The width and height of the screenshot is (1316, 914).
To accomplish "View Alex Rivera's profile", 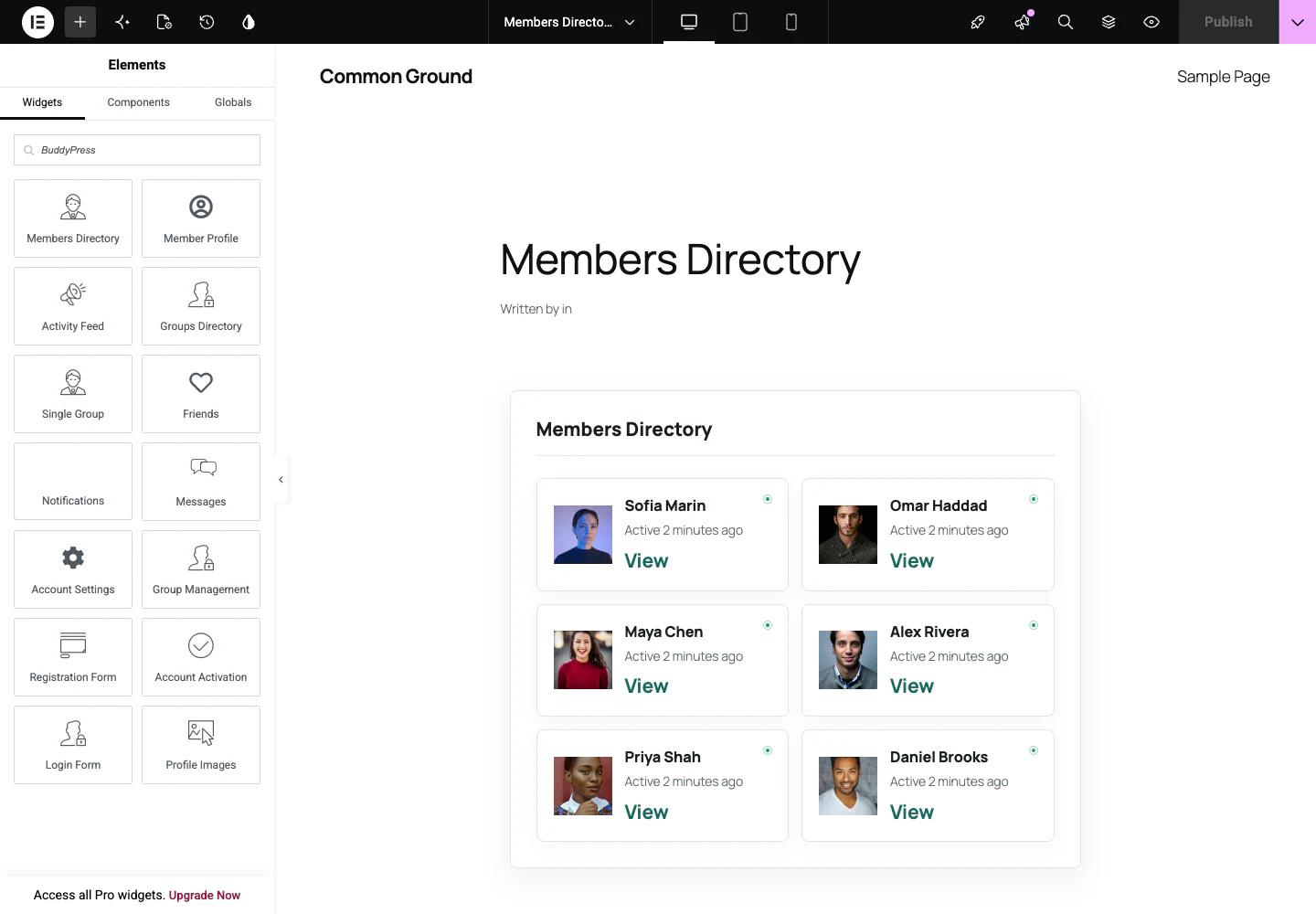I will click(x=912, y=686).
